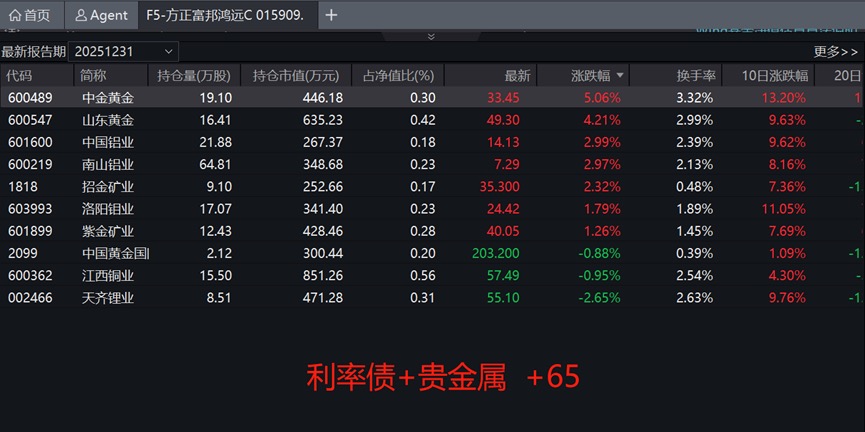The image size is (865, 432).
Task: Click stock code 601600
Action: (x=30, y=142)
